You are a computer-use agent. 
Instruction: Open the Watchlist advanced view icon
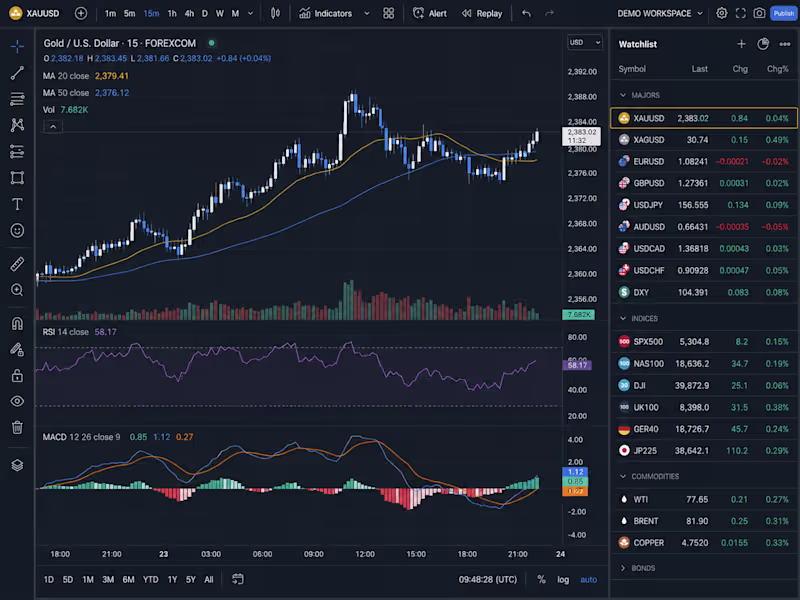coord(763,44)
